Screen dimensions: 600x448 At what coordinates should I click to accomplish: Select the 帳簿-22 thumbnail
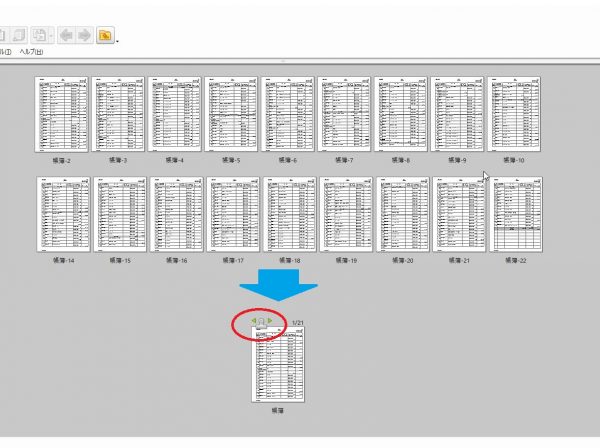pyautogui.click(x=514, y=214)
